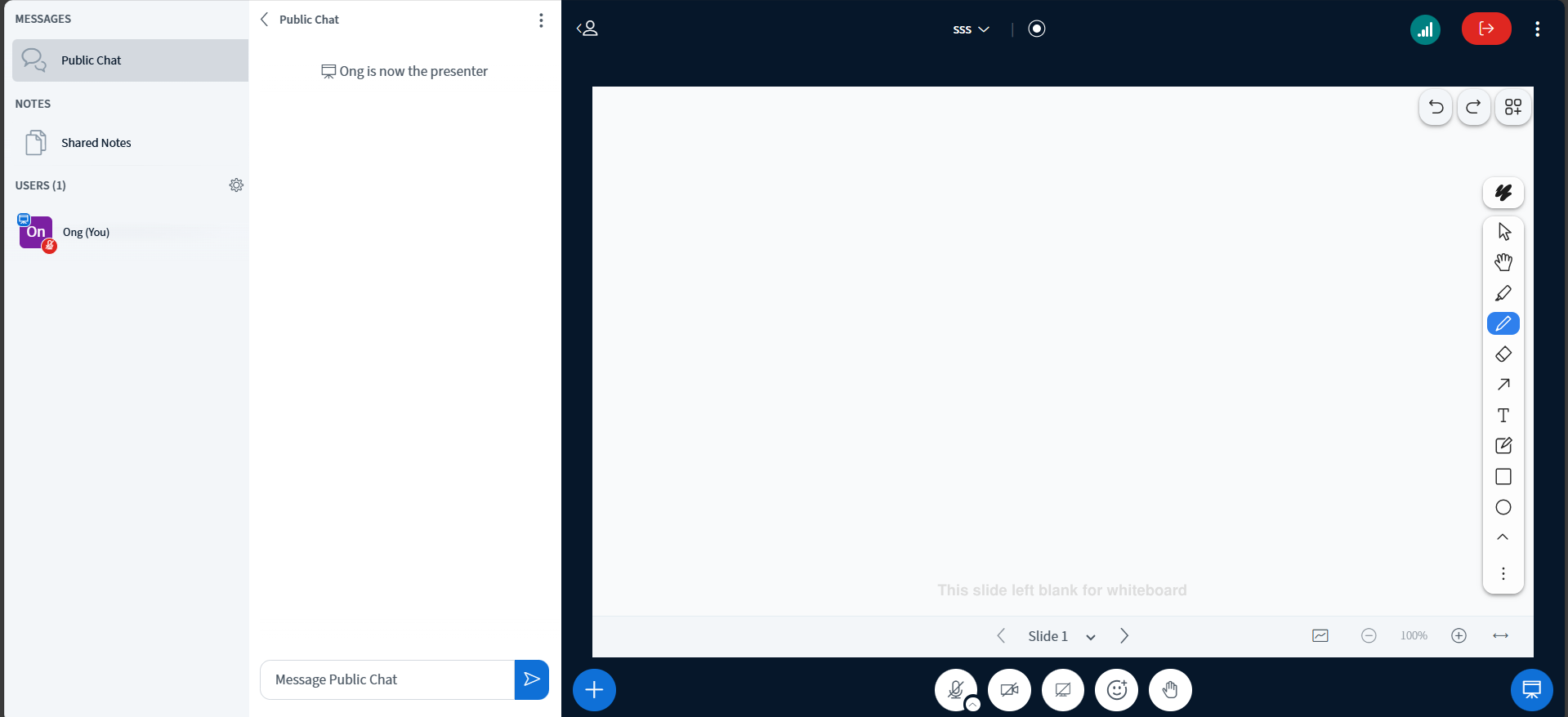This screenshot has width=1568, height=717.
Task: Select the Highlighter tool
Action: [1503, 293]
